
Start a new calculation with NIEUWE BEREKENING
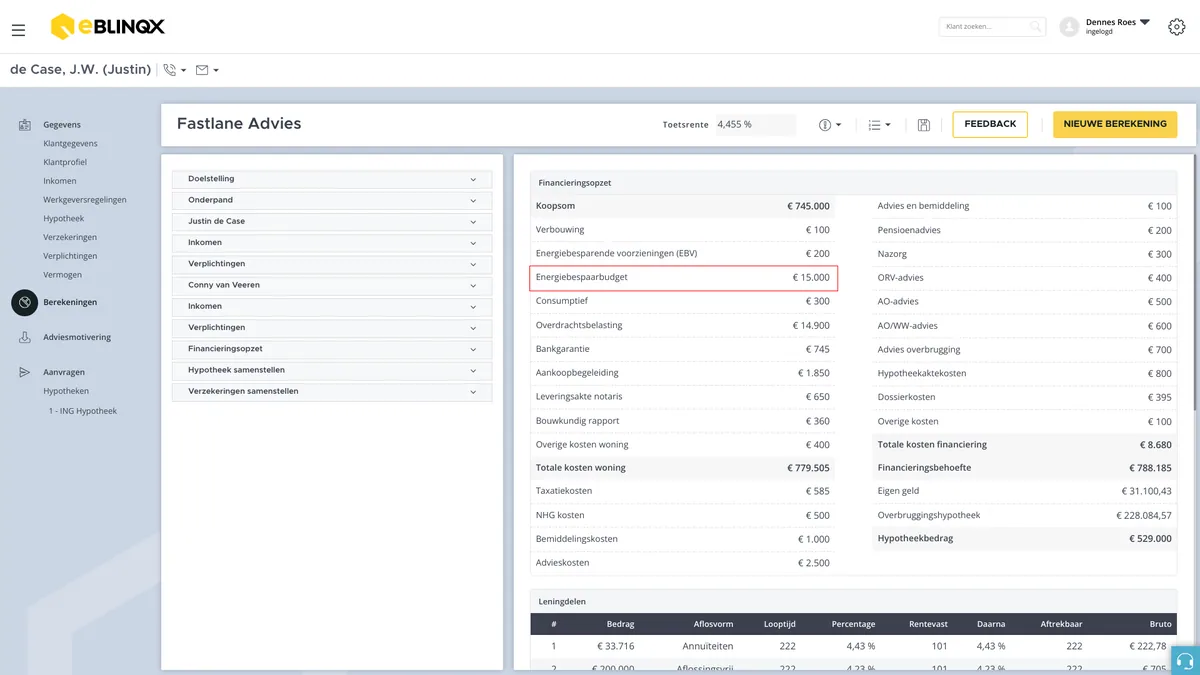click(1115, 124)
